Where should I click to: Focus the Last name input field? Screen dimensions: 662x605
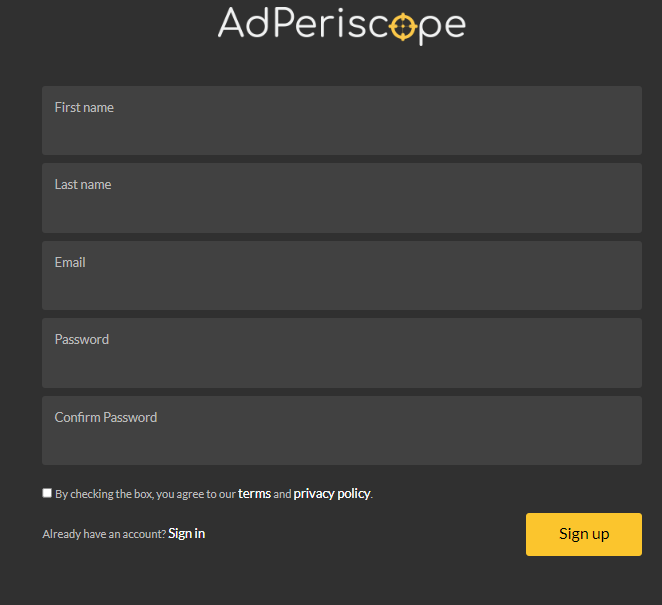pos(342,198)
